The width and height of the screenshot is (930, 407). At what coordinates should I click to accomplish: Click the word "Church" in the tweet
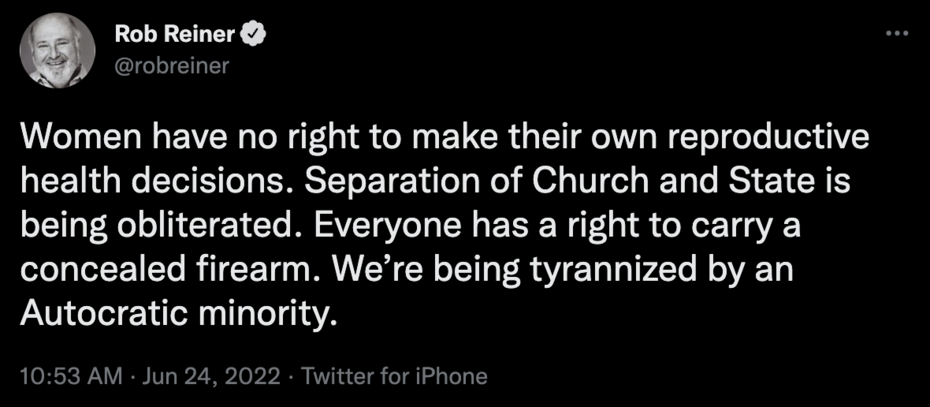click(581, 183)
